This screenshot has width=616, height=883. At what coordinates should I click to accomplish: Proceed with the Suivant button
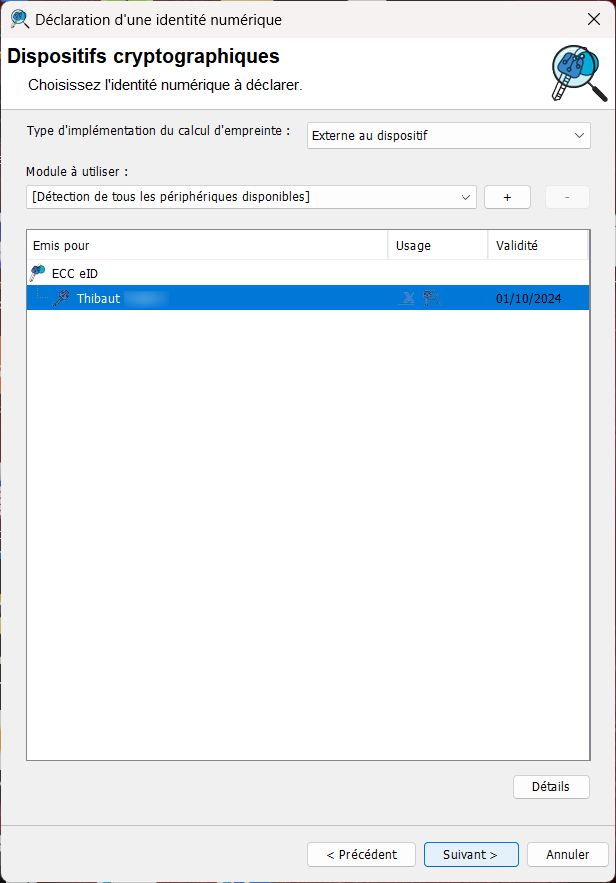click(471, 854)
